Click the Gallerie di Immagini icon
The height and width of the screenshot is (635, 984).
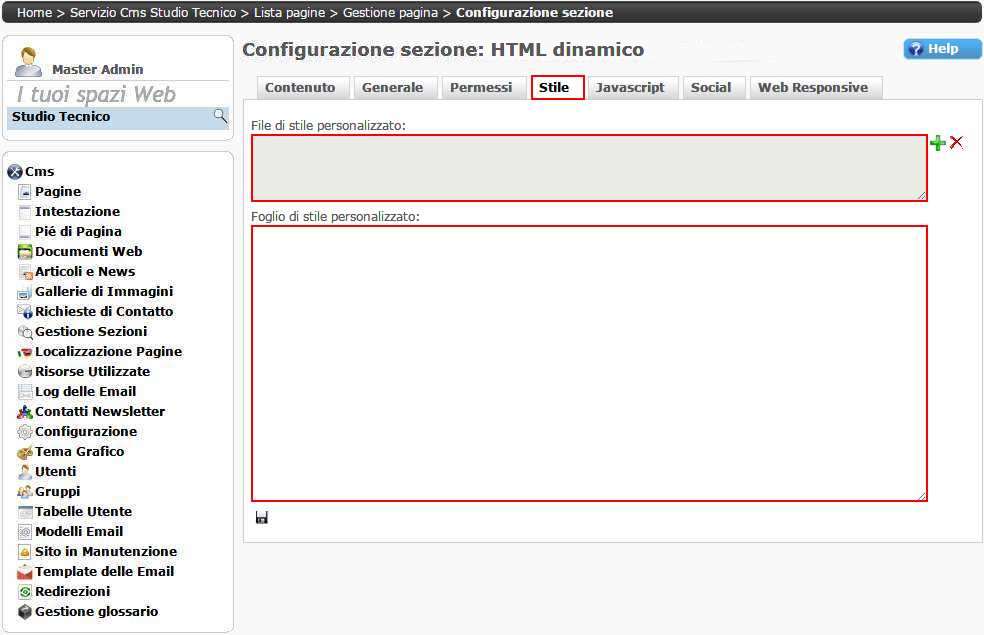[x=26, y=292]
